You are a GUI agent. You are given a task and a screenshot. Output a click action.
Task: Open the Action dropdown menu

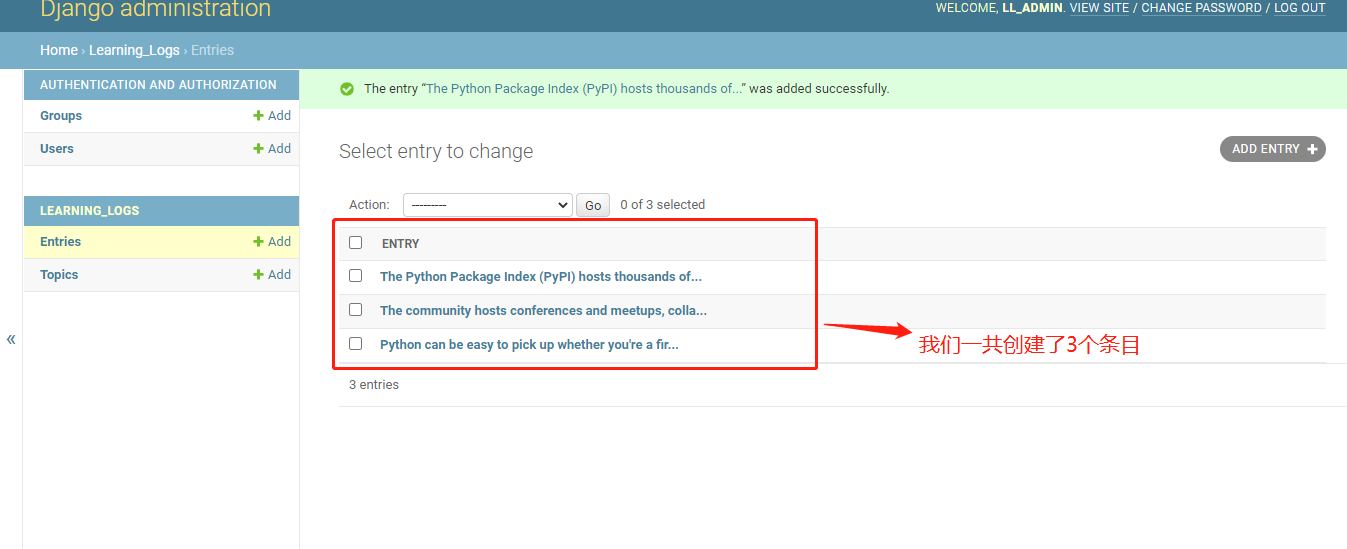[487, 205]
